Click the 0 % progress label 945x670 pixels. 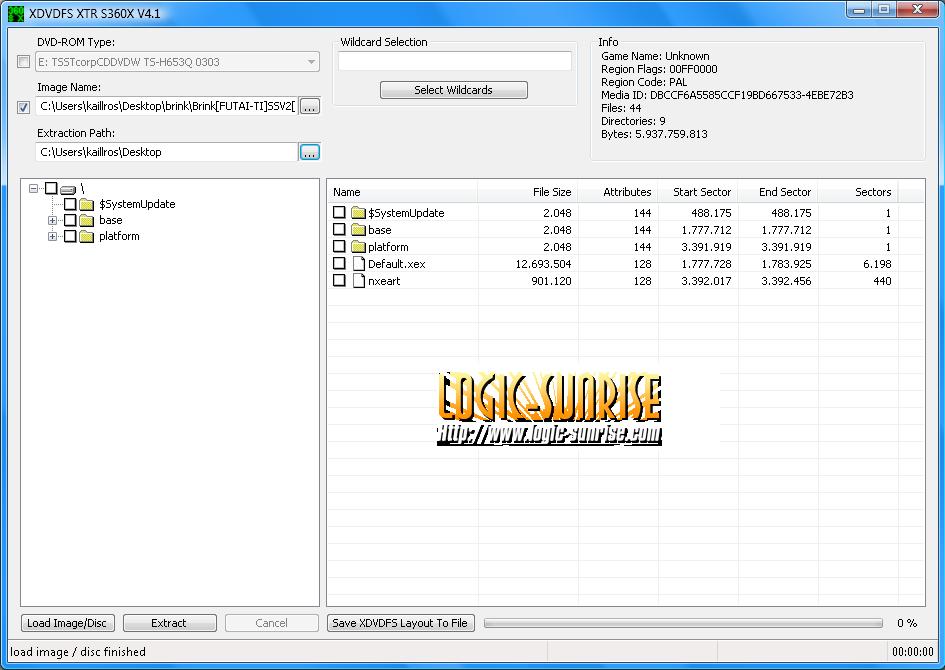point(907,623)
